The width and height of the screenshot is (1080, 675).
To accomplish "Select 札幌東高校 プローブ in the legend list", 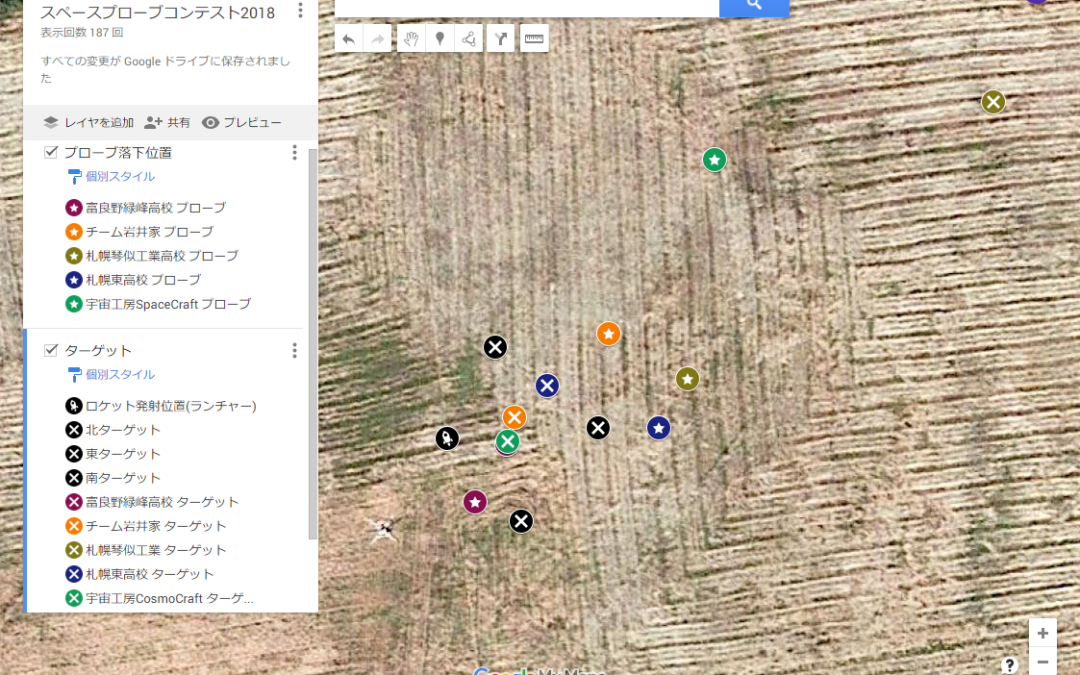I will point(143,280).
